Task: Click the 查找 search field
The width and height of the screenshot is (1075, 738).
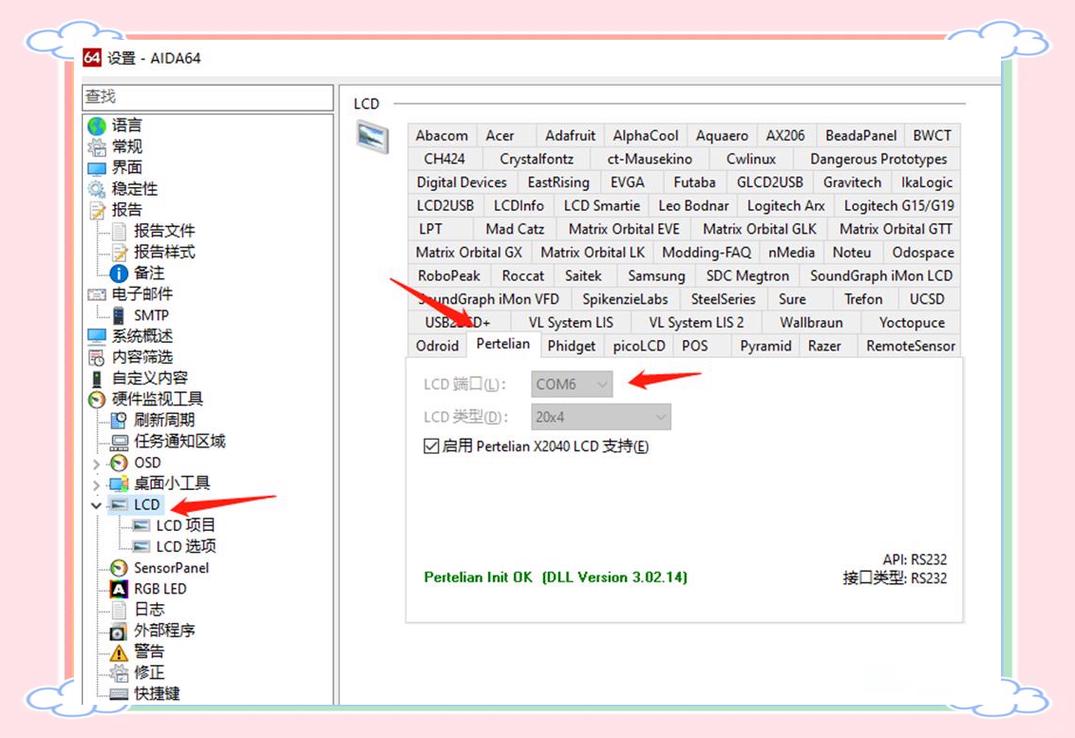Action: click(x=207, y=97)
